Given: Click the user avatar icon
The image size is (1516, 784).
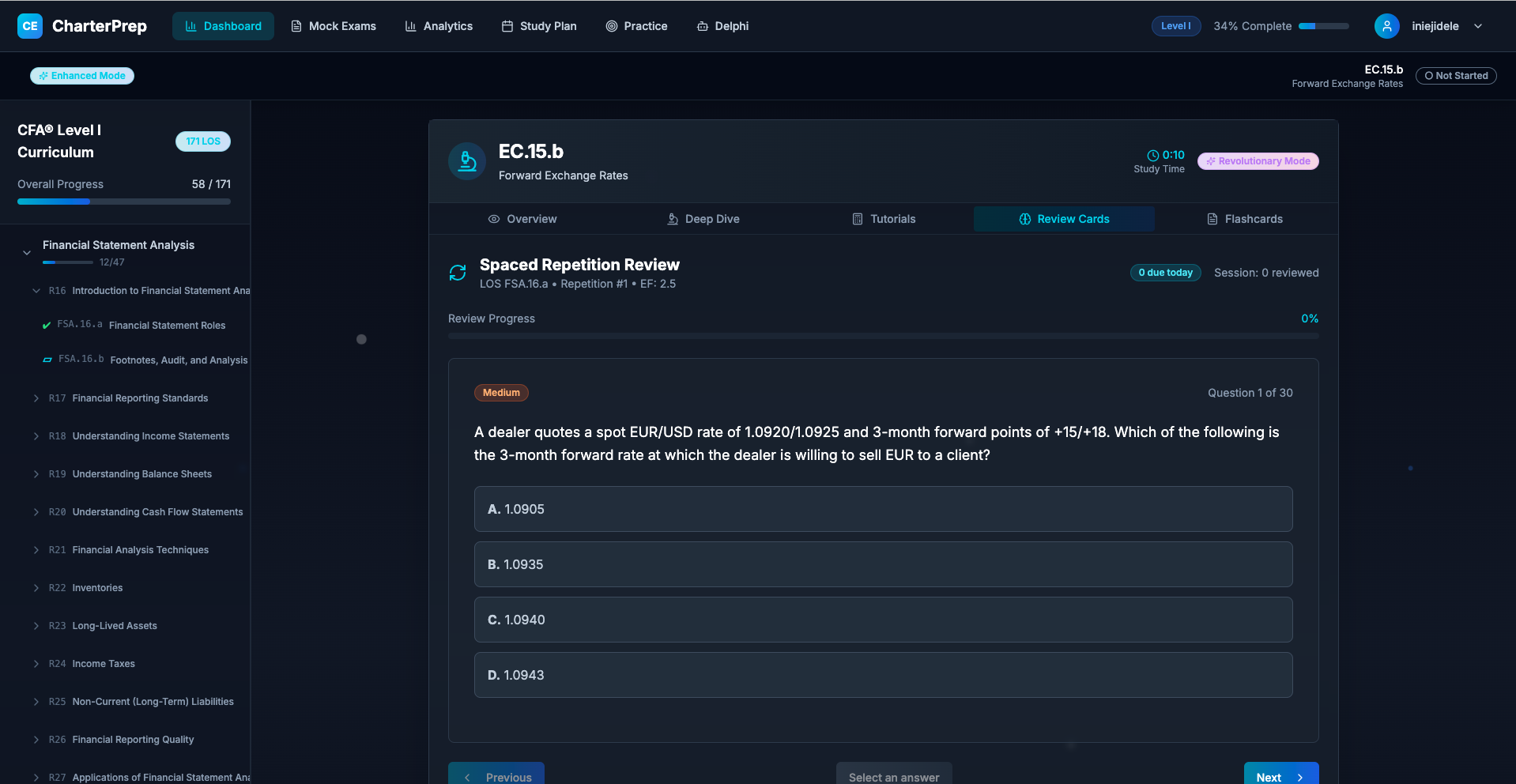Looking at the screenshot, I should coord(1386,26).
